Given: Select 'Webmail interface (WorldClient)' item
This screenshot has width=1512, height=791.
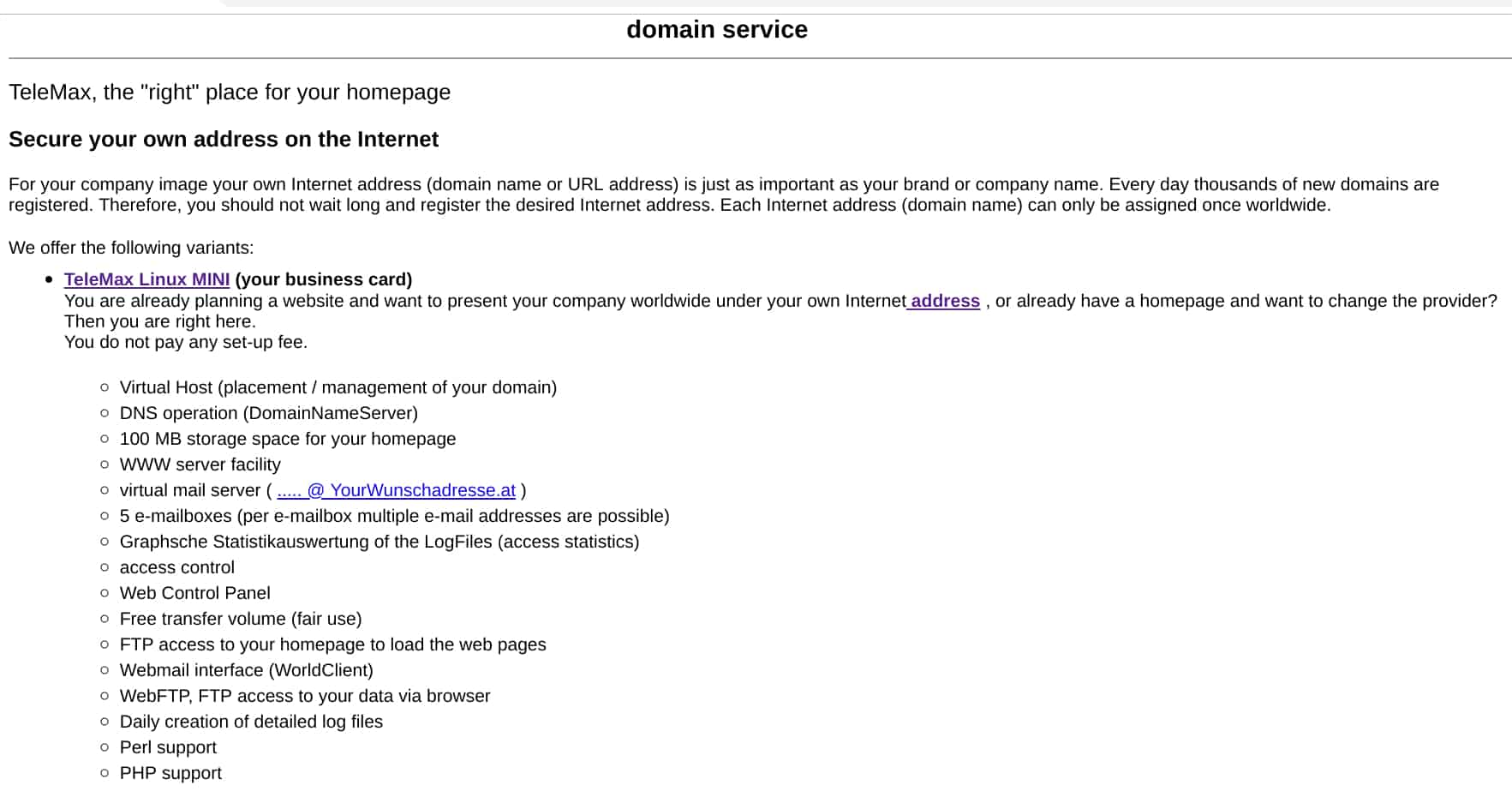Looking at the screenshot, I should 247,670.
